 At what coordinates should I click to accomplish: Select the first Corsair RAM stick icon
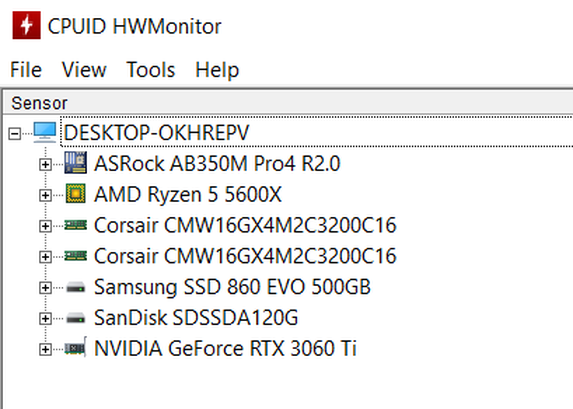click(x=76, y=224)
